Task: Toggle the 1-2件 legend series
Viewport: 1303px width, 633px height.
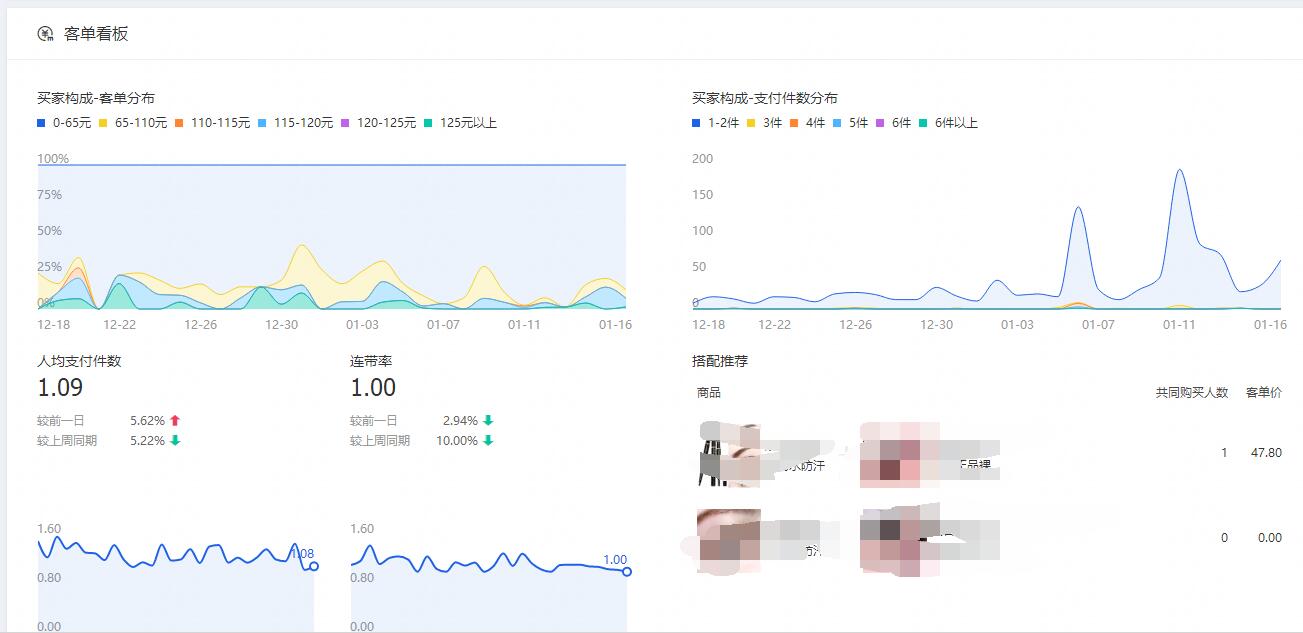Action: click(x=716, y=123)
